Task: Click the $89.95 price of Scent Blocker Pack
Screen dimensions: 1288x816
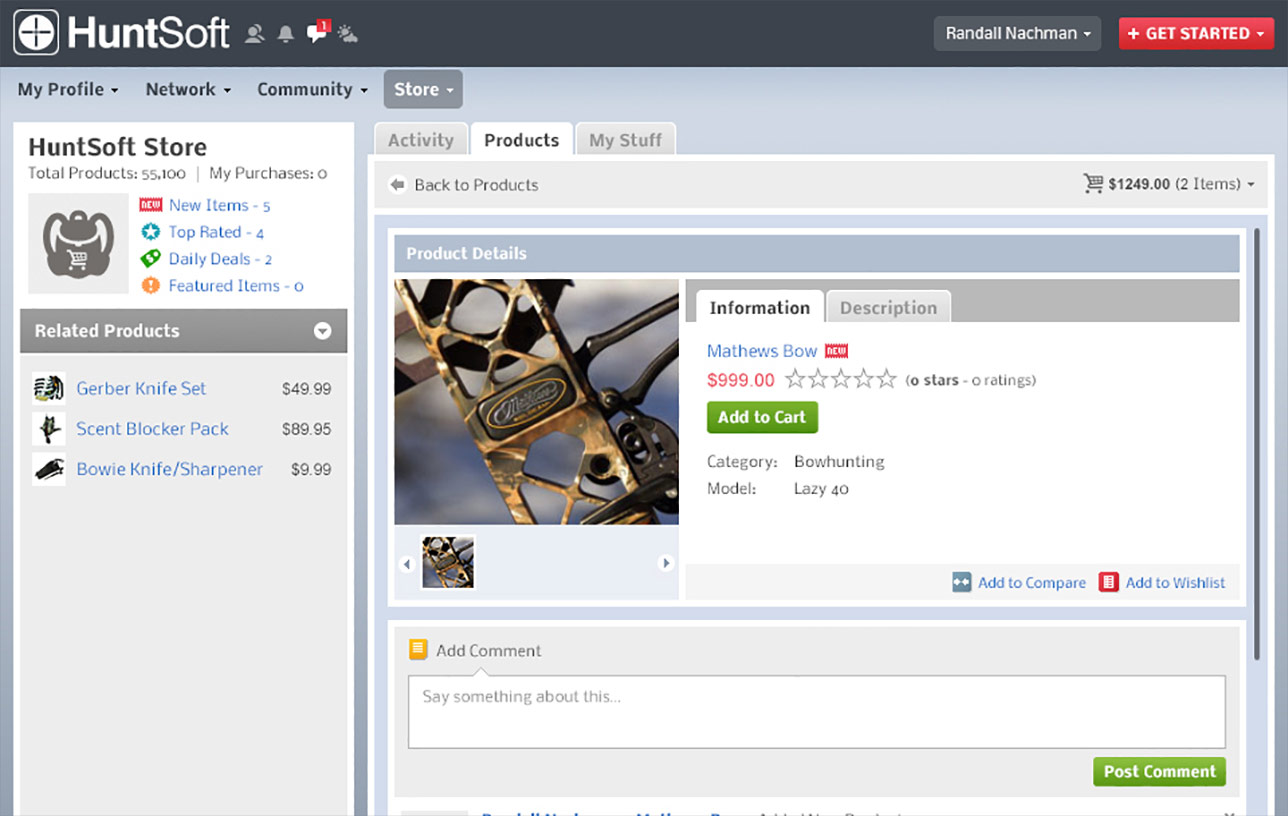Action: [306, 429]
